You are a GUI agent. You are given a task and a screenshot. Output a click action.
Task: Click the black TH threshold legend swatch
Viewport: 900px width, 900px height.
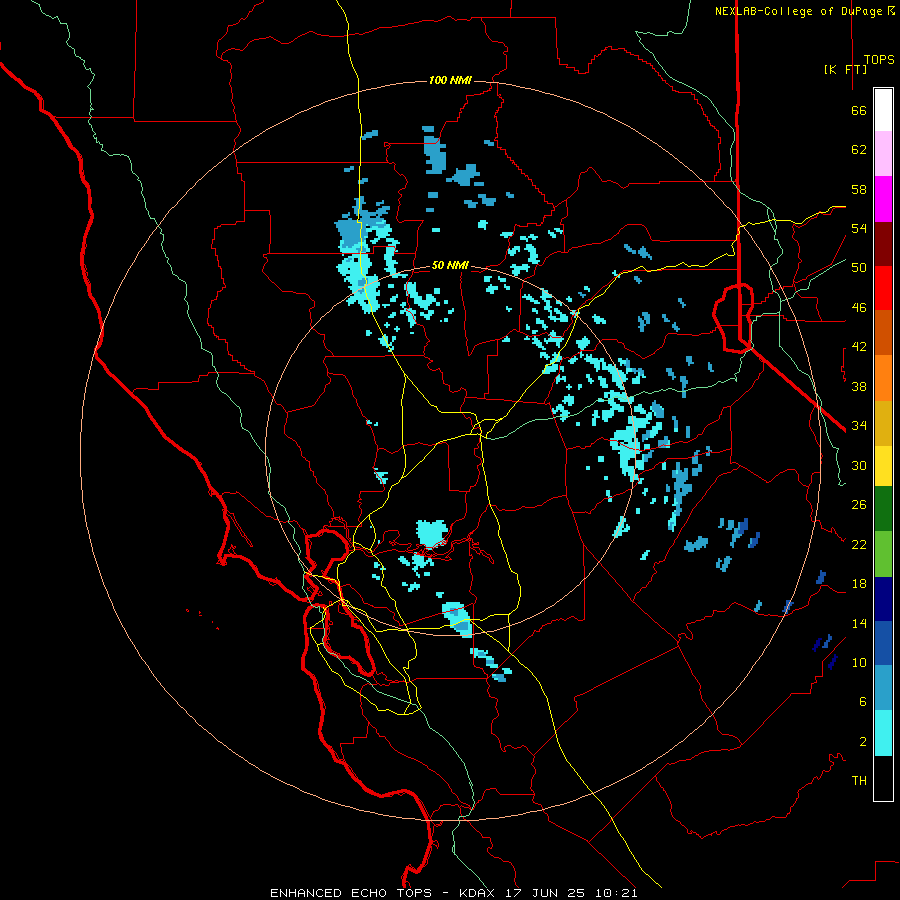(x=883, y=778)
